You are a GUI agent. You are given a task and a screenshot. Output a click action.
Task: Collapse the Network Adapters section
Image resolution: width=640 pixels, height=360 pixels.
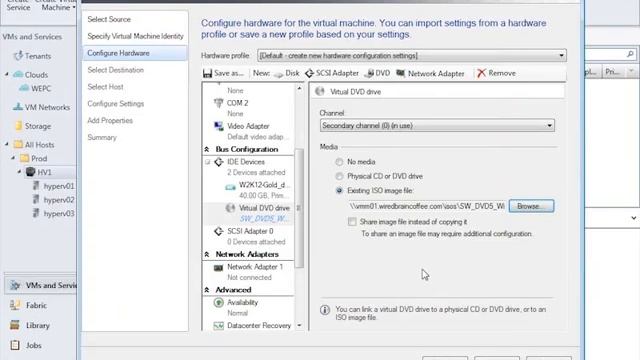(207, 254)
